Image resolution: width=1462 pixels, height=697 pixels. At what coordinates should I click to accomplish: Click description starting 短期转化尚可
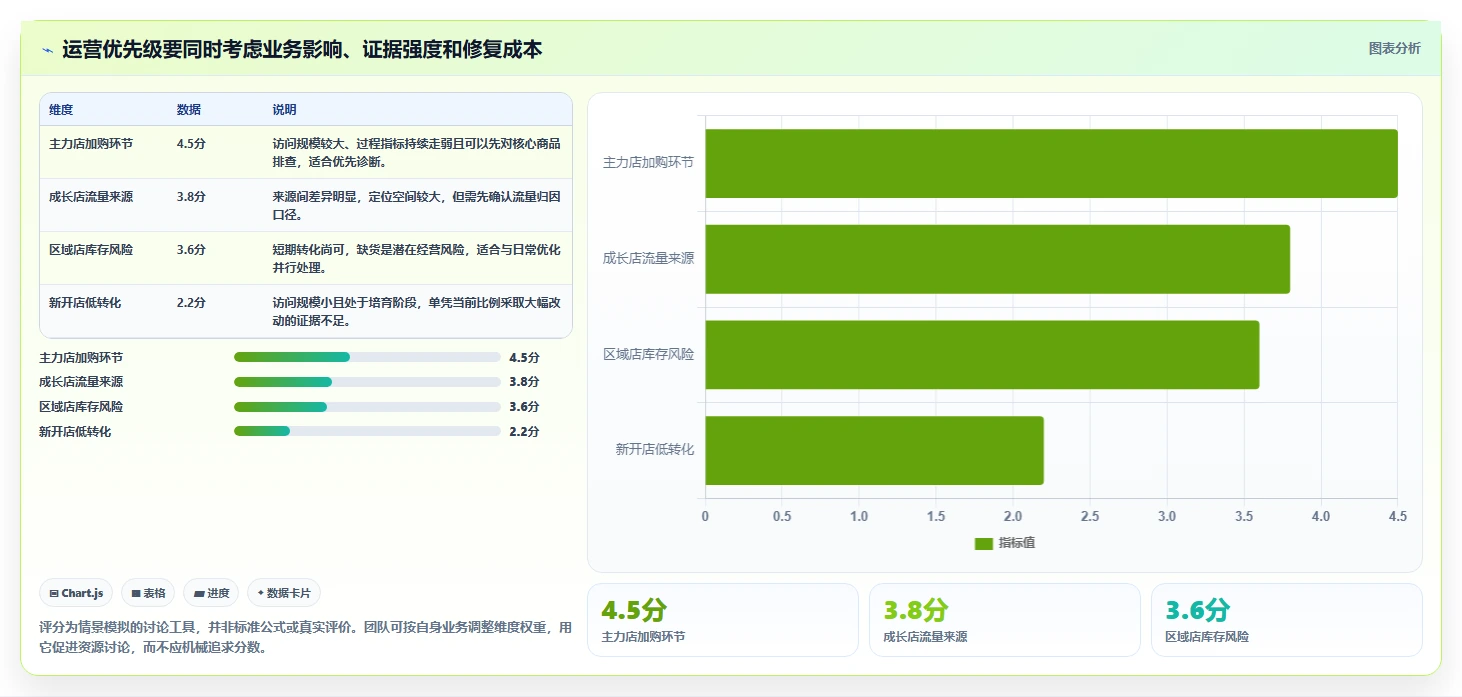tap(416, 259)
